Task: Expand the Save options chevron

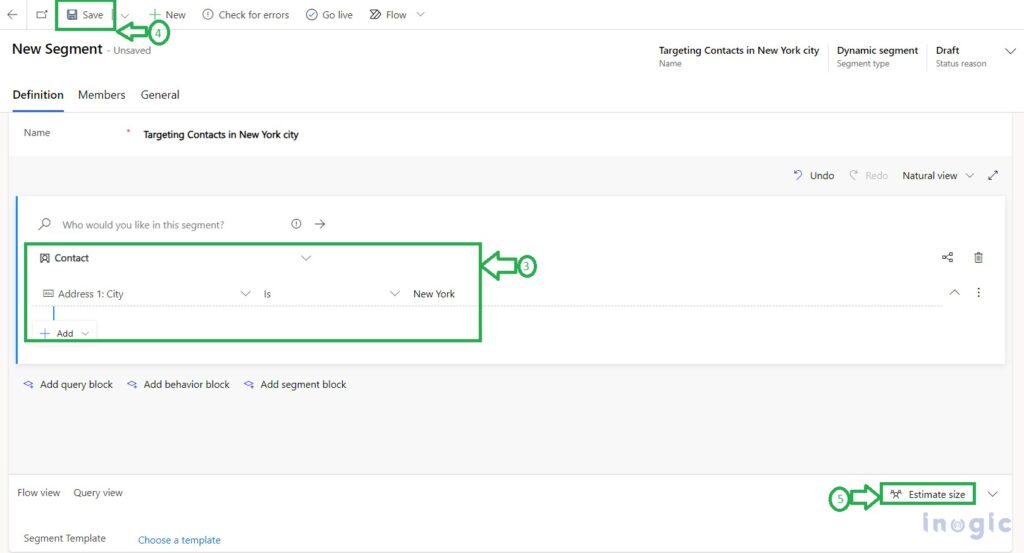Action: (x=125, y=16)
